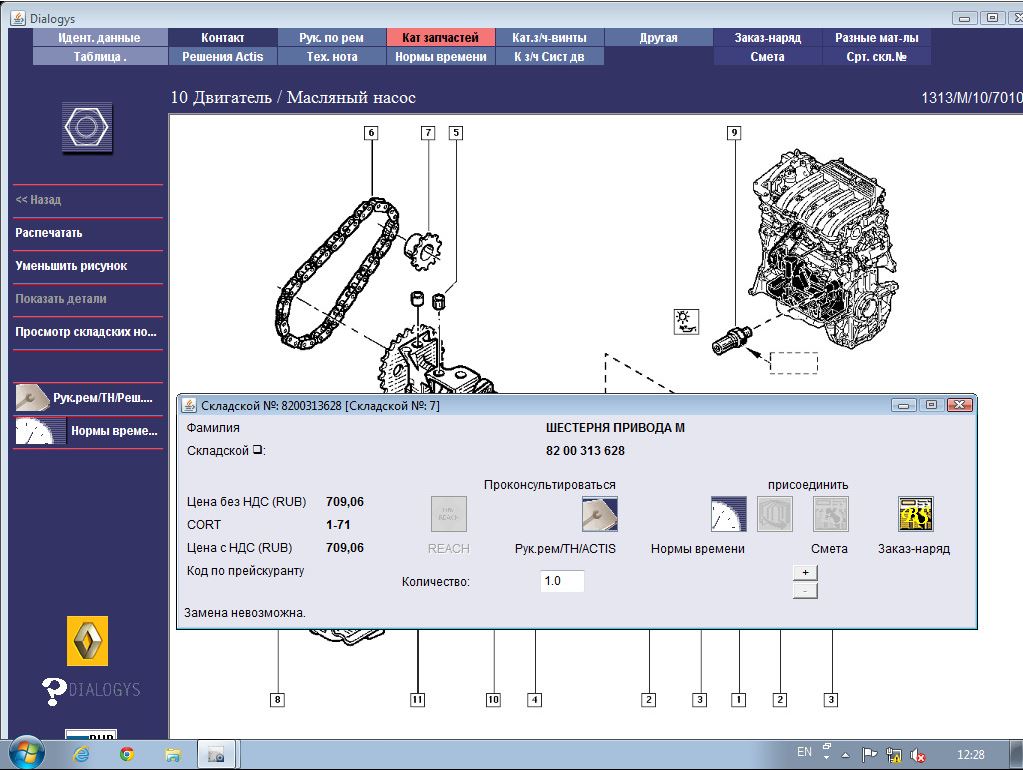This screenshot has width=1023, height=770.
Task: Click the Показать детали sidebar item
Action: [87, 299]
